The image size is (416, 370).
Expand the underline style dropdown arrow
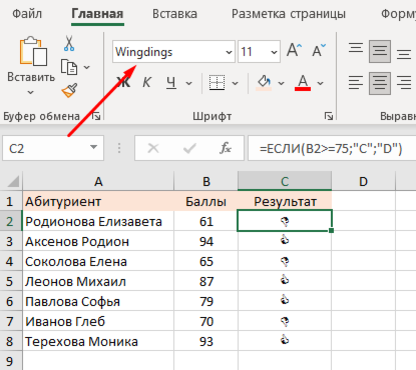(x=189, y=83)
